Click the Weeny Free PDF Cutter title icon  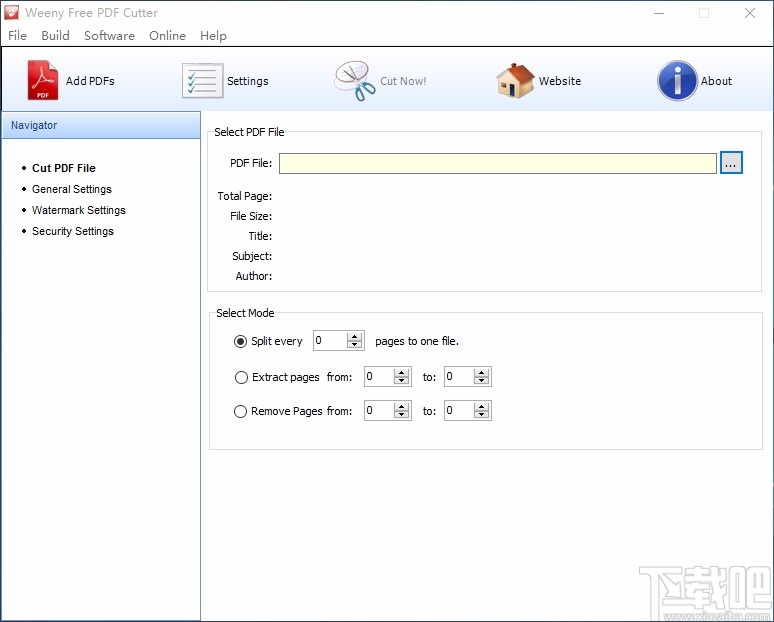tap(11, 13)
